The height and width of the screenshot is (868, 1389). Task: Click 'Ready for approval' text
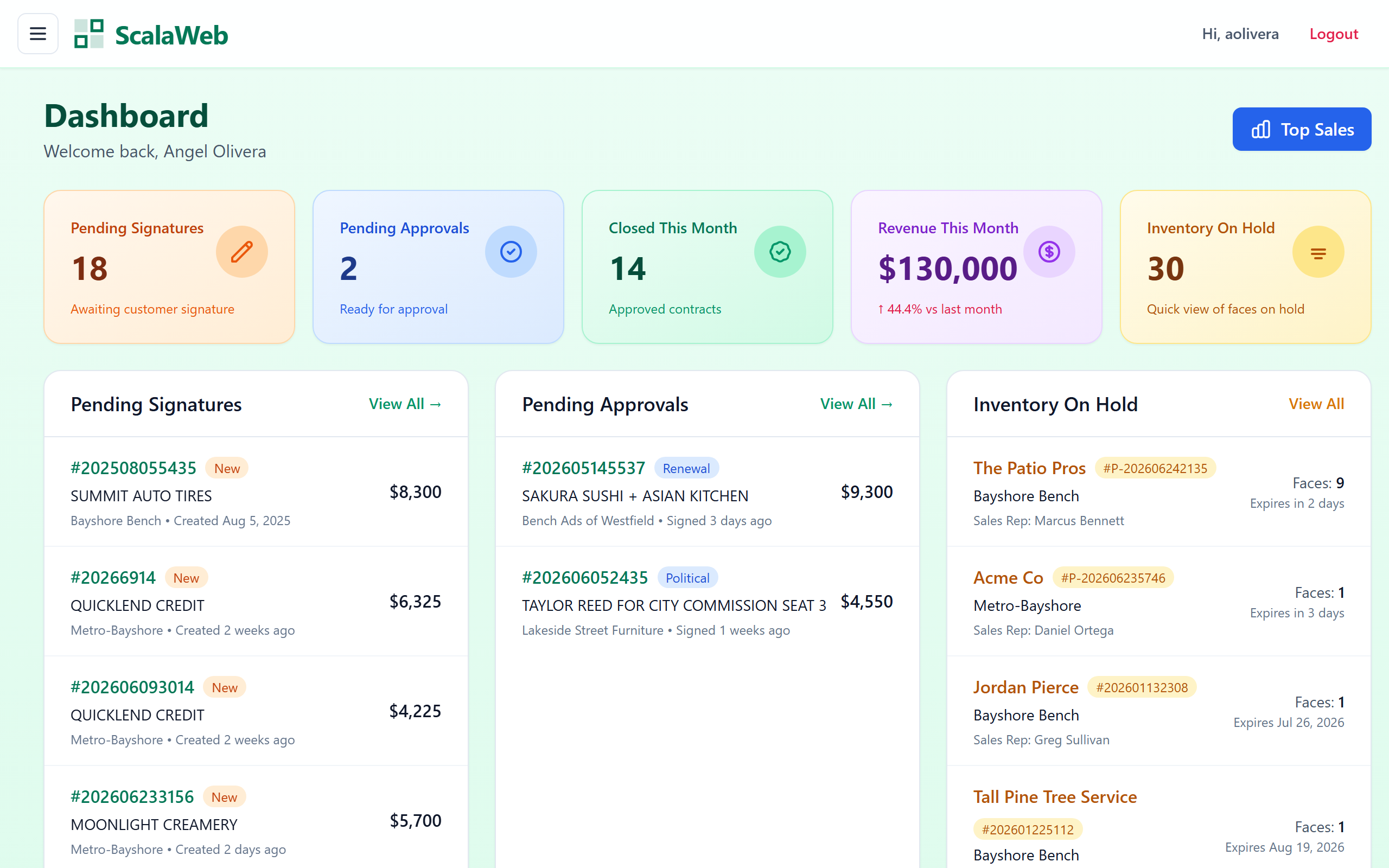[x=394, y=309]
